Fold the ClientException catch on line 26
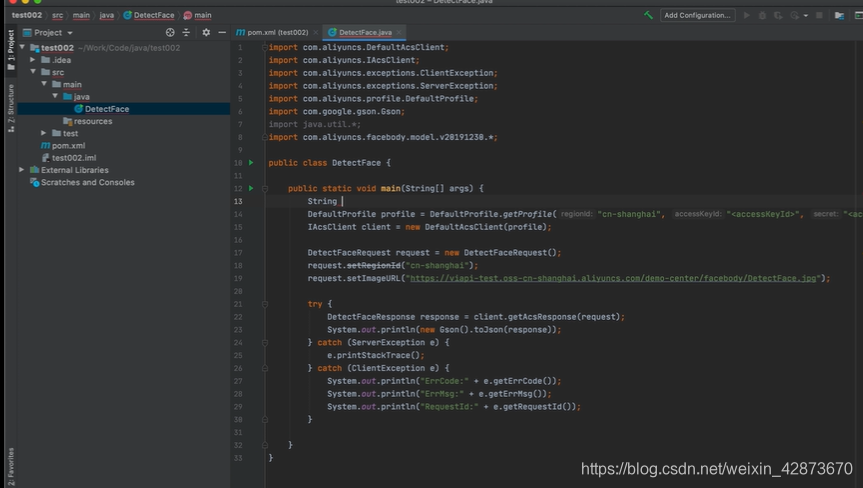This screenshot has width=863, height=488. (x=265, y=368)
